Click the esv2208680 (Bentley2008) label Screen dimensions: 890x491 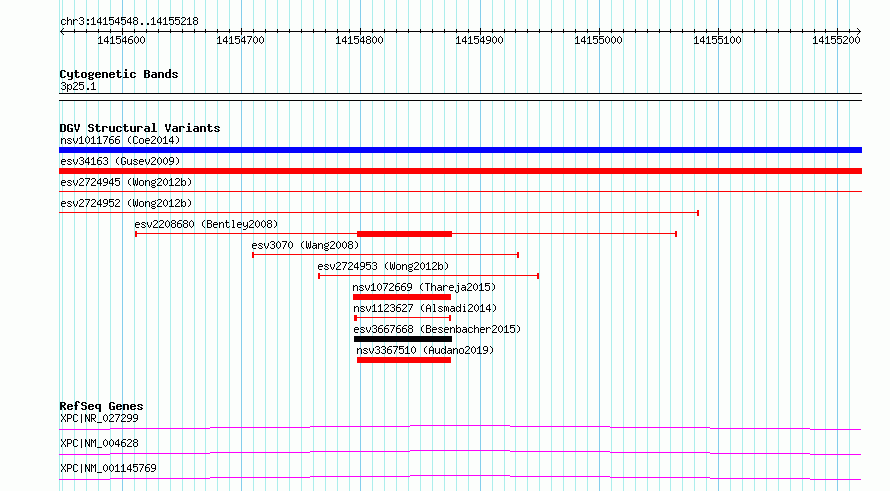click(206, 224)
